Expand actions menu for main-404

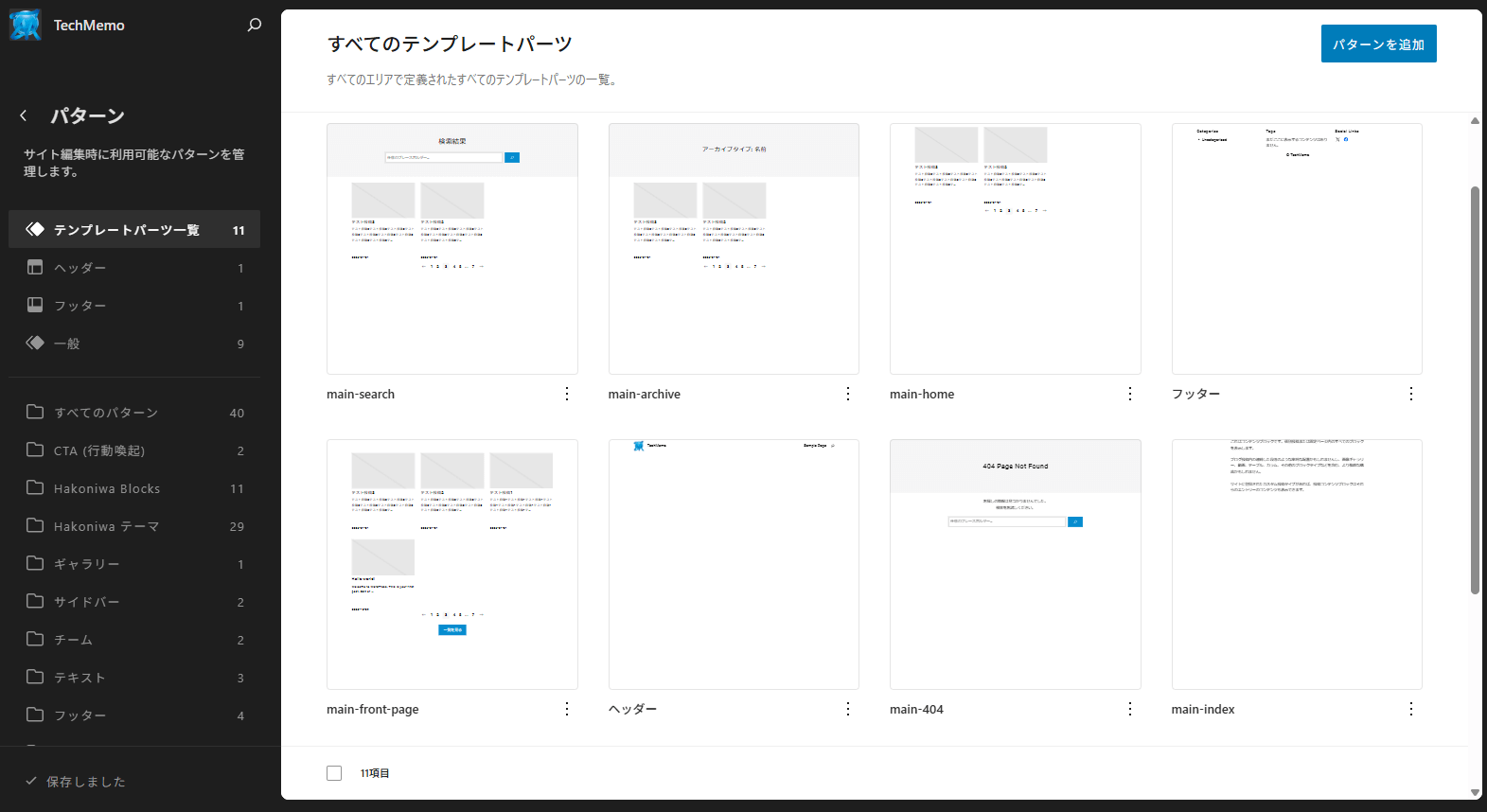tap(1129, 709)
